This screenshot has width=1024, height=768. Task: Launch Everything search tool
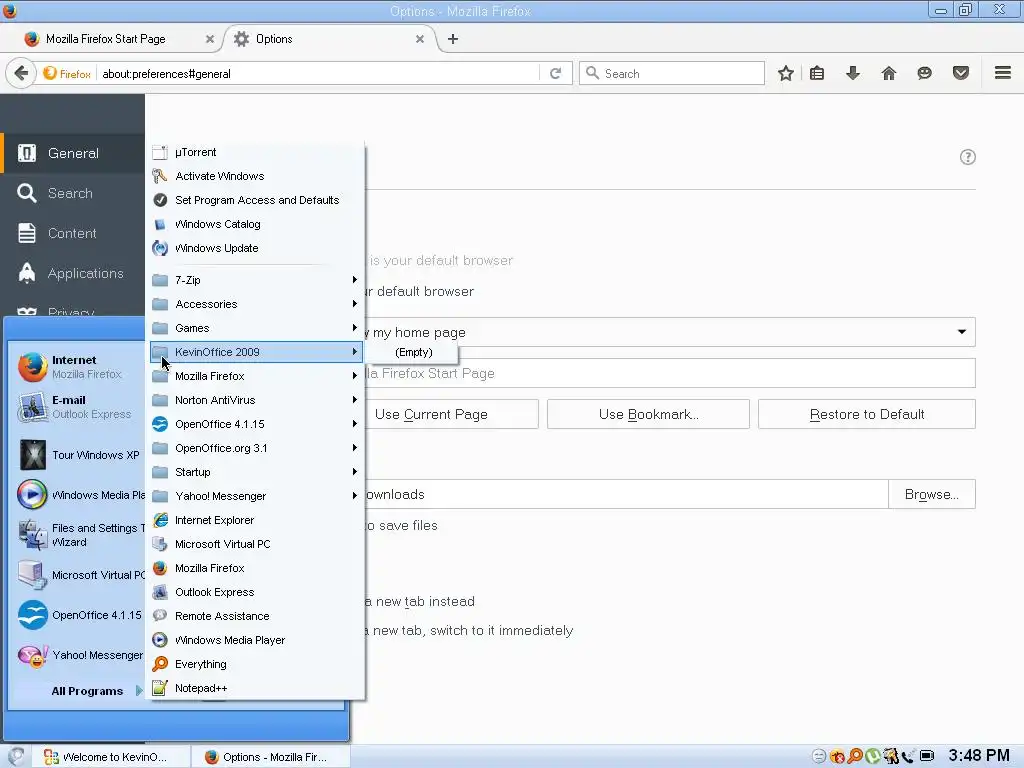tap(256, 664)
